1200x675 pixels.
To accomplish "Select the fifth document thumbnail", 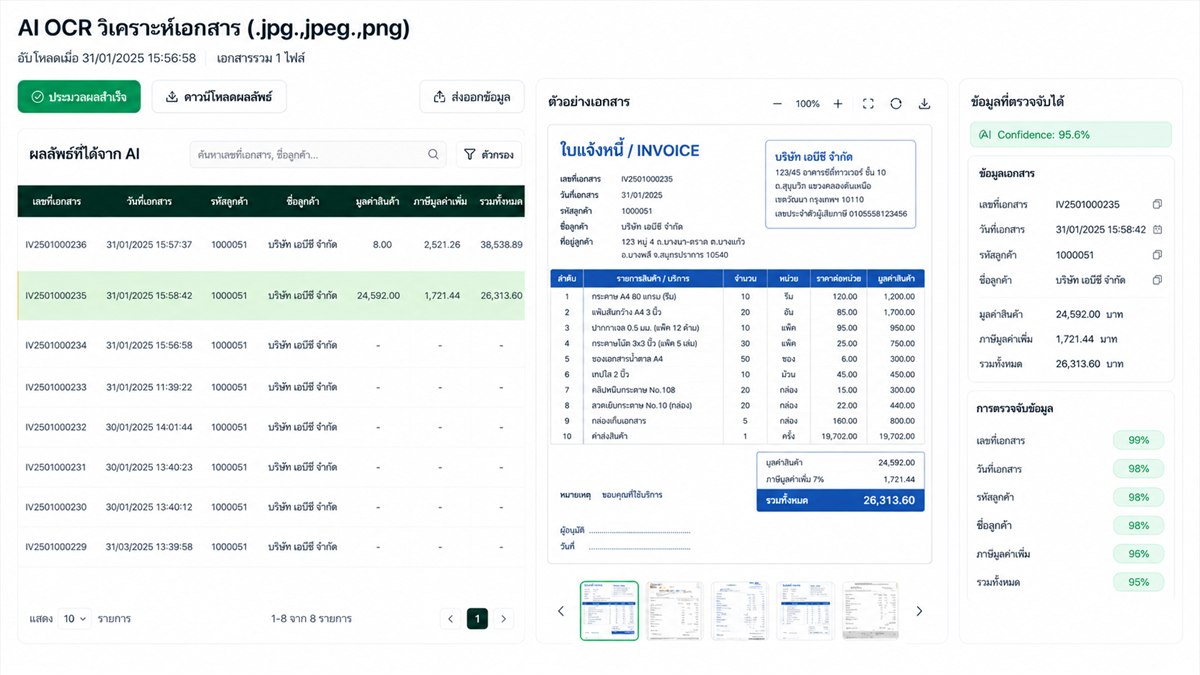I will tap(870, 611).
